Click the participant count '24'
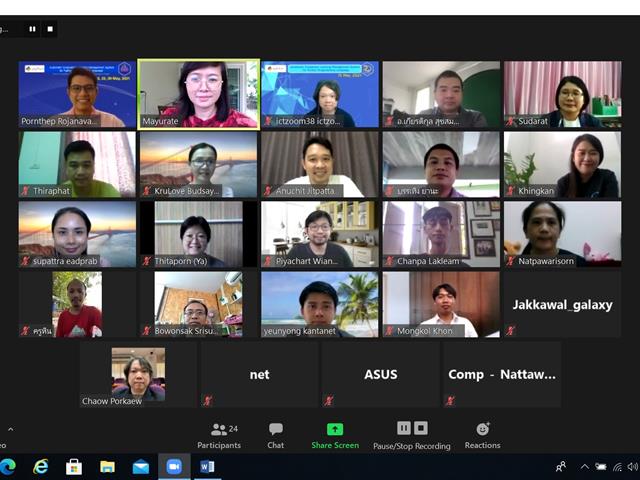 233,429
